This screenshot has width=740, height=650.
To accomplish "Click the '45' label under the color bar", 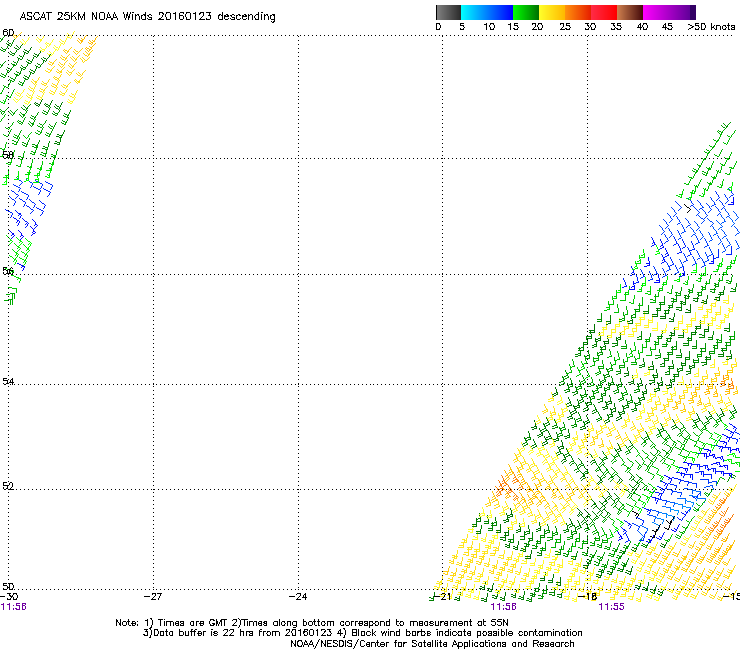I will [x=667, y=27].
